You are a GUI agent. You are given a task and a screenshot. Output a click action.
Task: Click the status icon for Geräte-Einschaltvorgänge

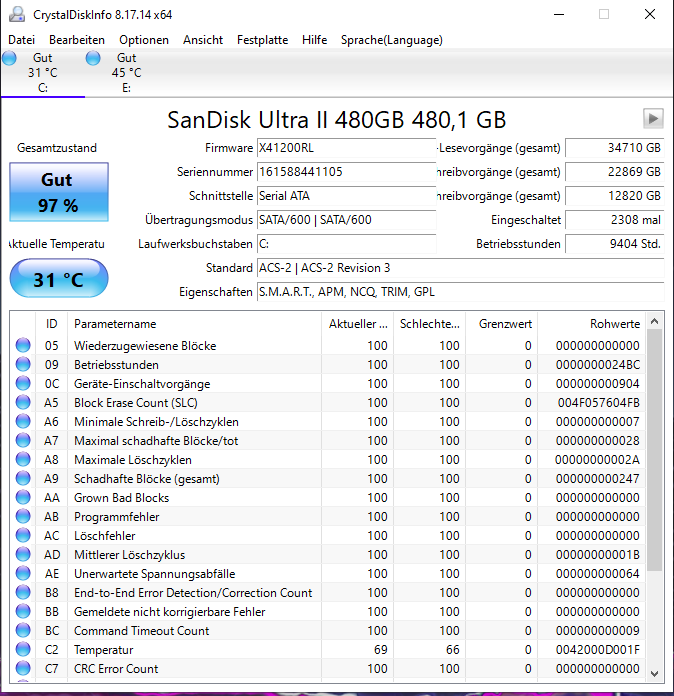[23, 384]
